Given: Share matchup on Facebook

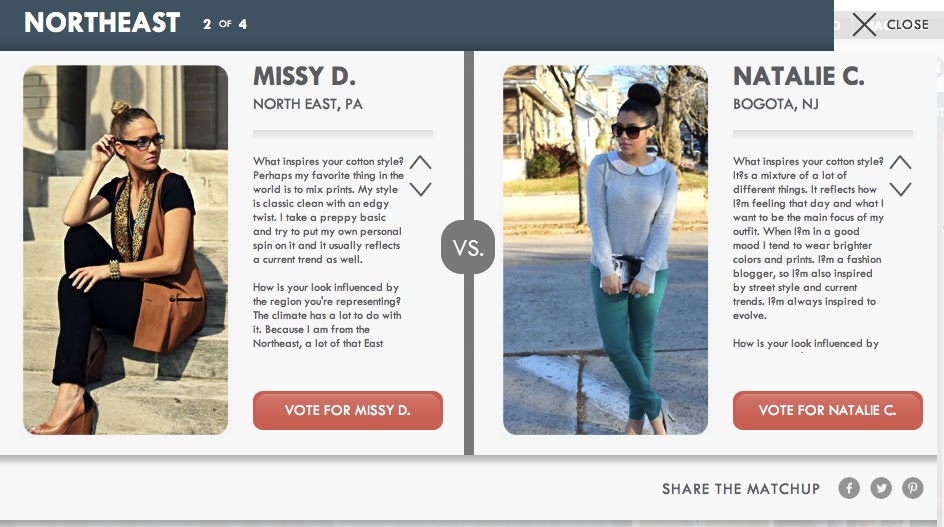Looking at the screenshot, I should pos(849,488).
